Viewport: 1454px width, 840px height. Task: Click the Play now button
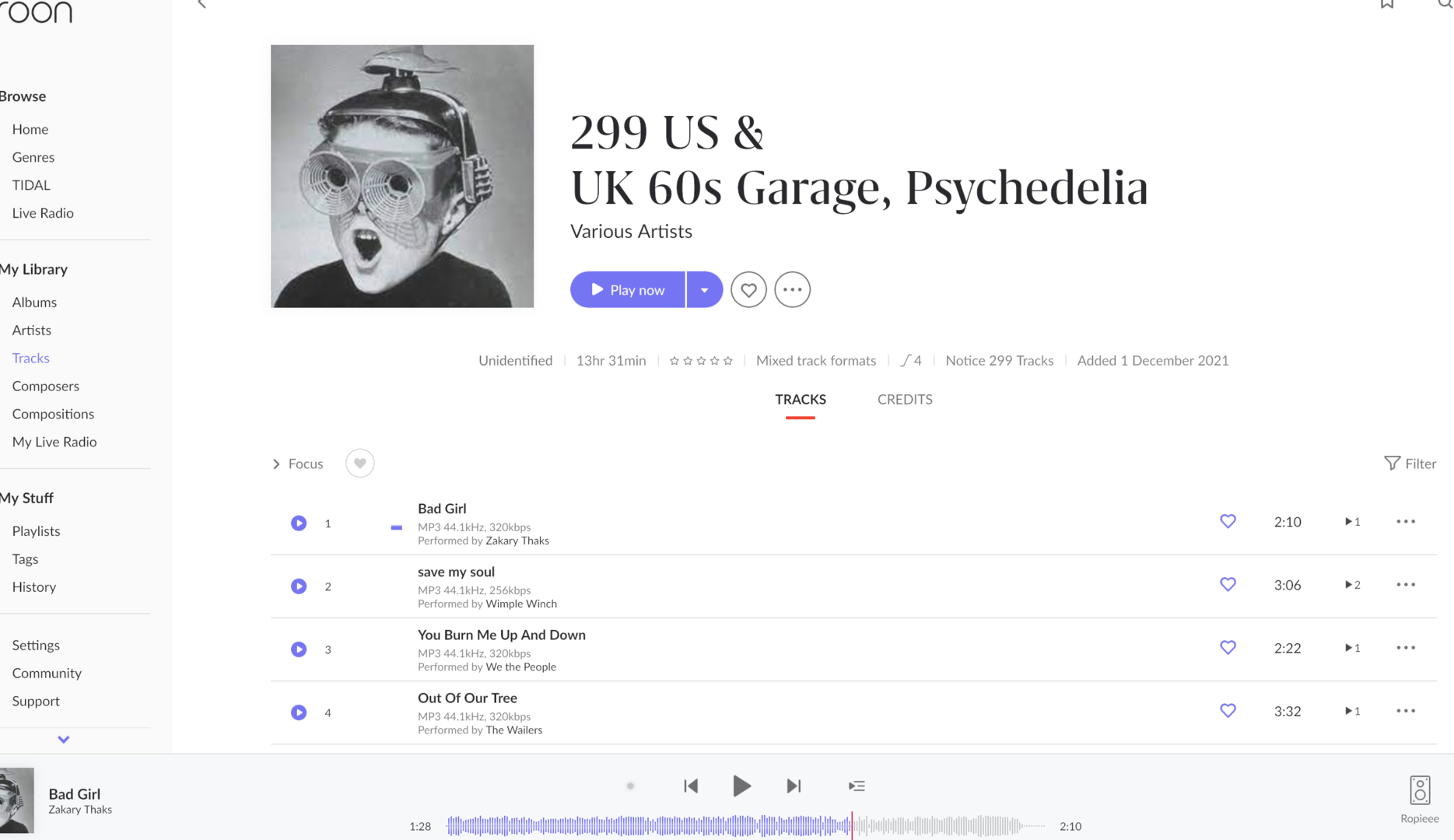[x=628, y=289]
